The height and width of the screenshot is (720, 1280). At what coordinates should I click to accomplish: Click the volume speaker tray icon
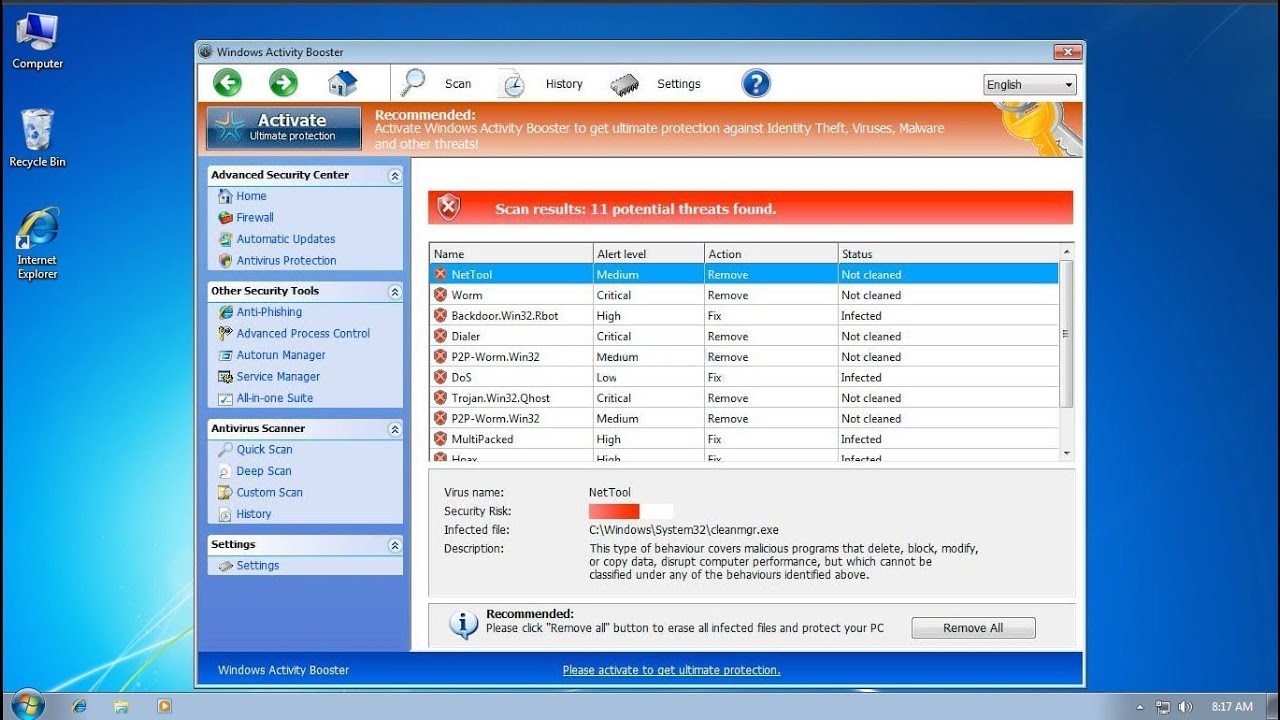pyautogui.click(x=1186, y=706)
